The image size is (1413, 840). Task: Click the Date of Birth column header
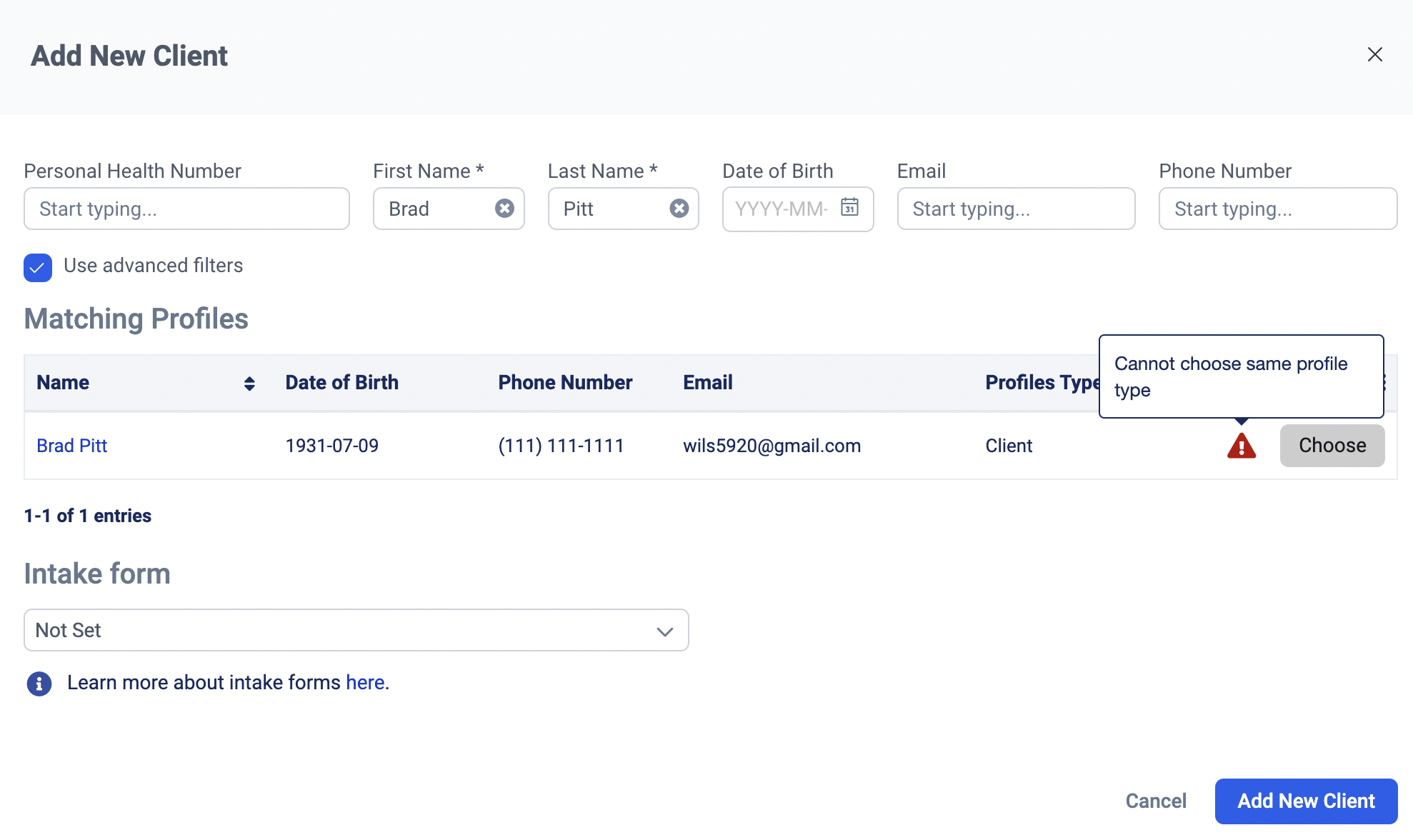tap(341, 383)
